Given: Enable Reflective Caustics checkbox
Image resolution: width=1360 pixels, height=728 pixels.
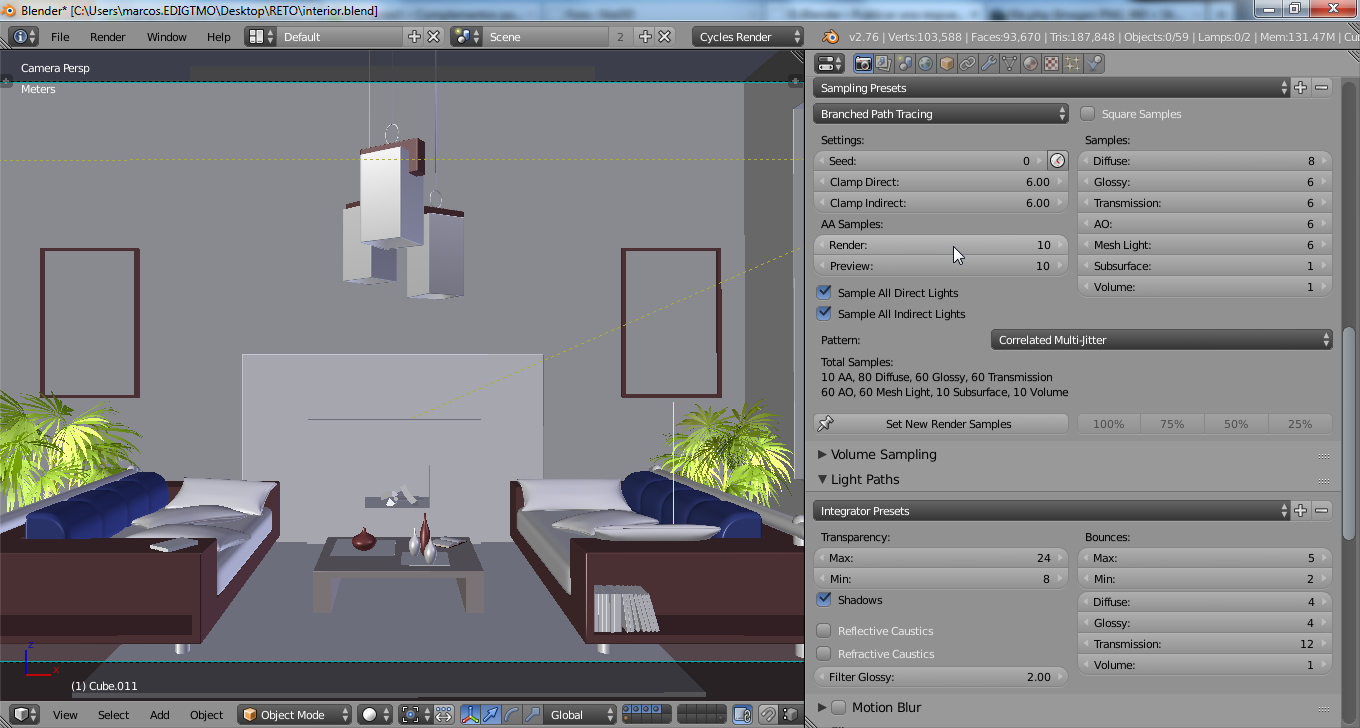Looking at the screenshot, I should (x=824, y=631).
